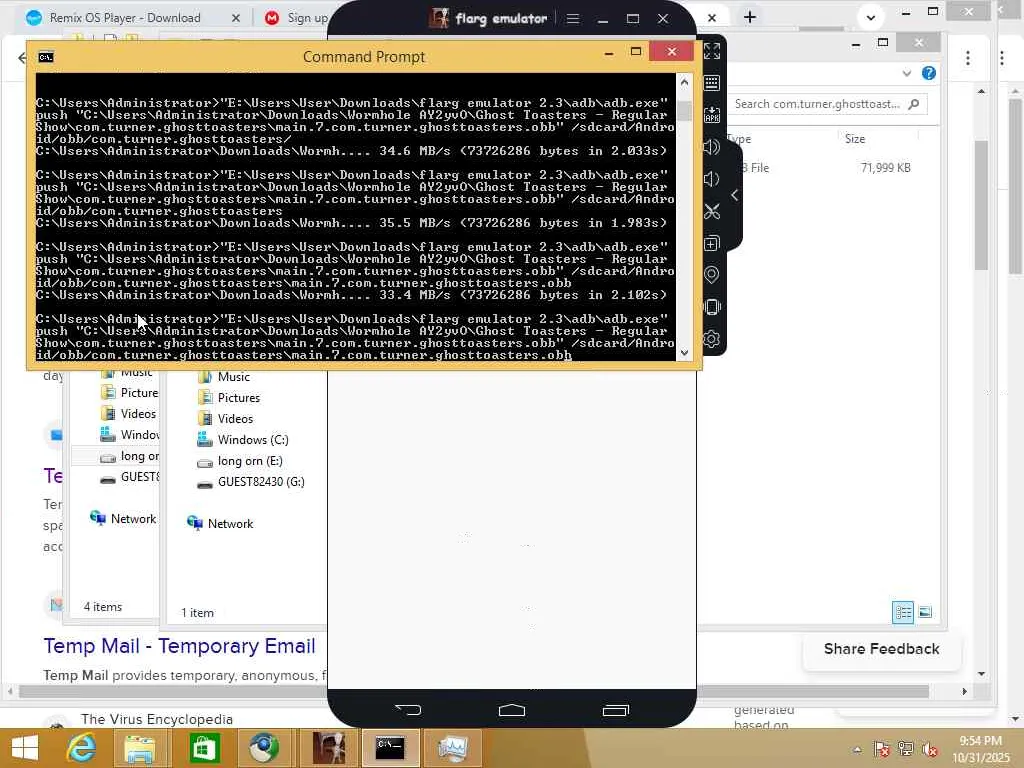The height and width of the screenshot is (768, 1024).
Task: Switch to the Remix OS Player - Download tab
Action: tap(125, 18)
